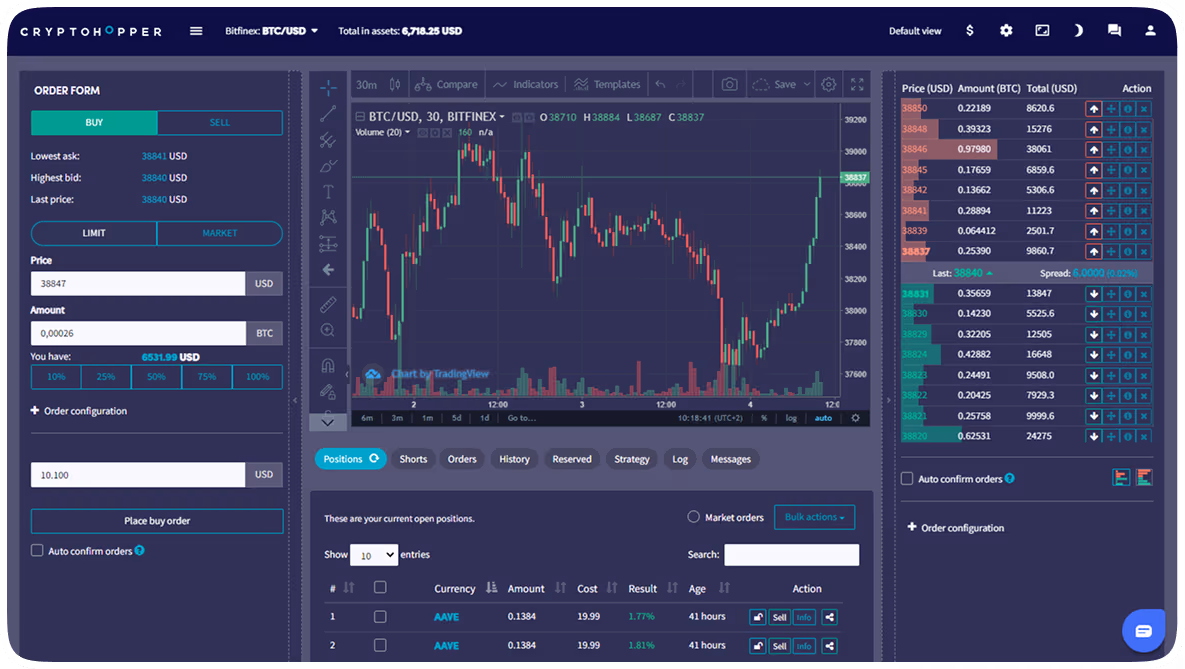Image resolution: width=1185 pixels, height=669 pixels.
Task: Check Auto confirm orders under order book
Action: [907, 479]
